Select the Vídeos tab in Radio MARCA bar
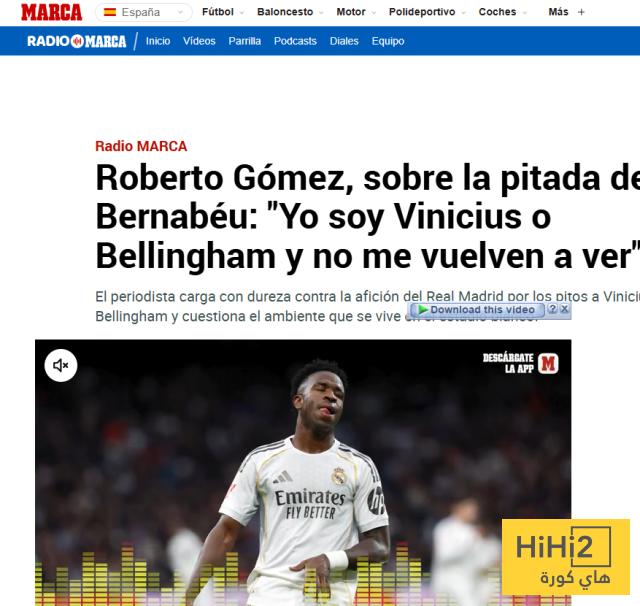Viewport: 640px width, 606px height. (199, 41)
